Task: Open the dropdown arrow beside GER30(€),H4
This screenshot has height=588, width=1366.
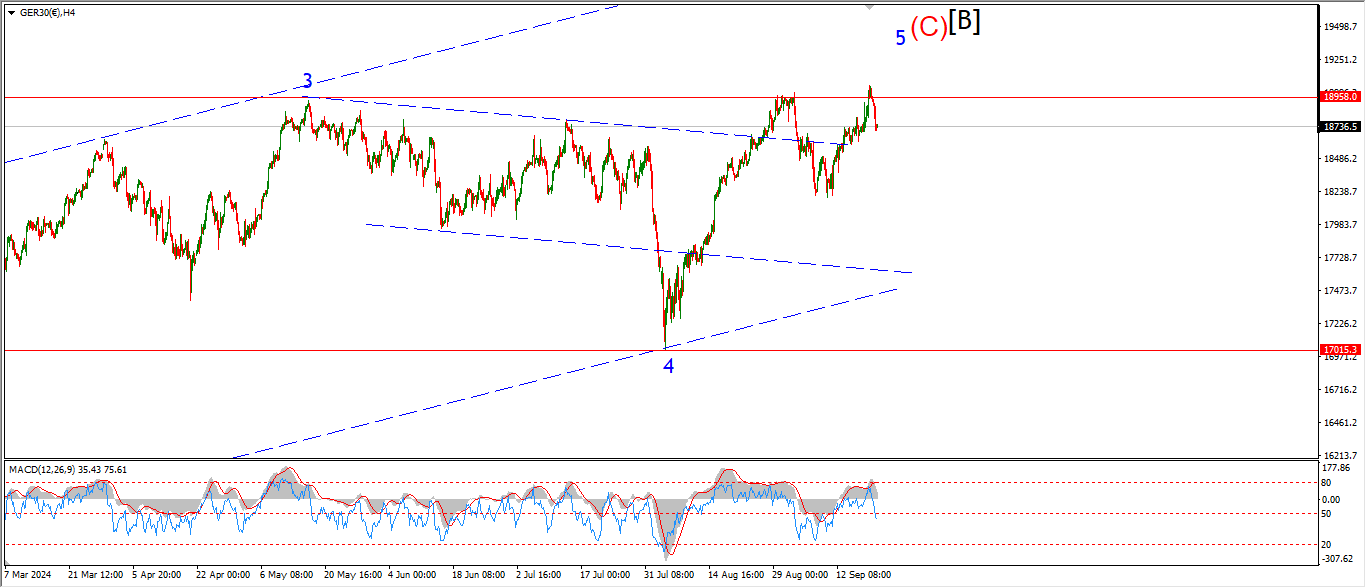Action: pyautogui.click(x=11, y=13)
